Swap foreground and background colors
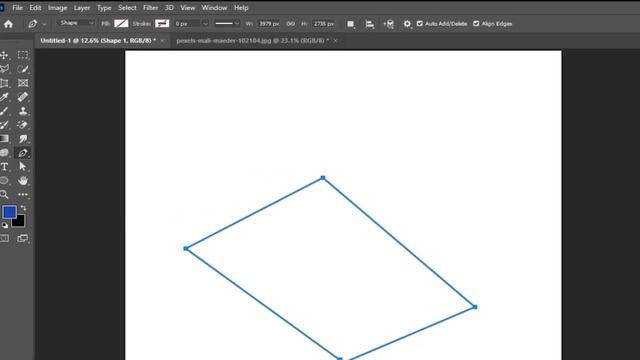Screen dimensions: 640x360 [x=23, y=208]
